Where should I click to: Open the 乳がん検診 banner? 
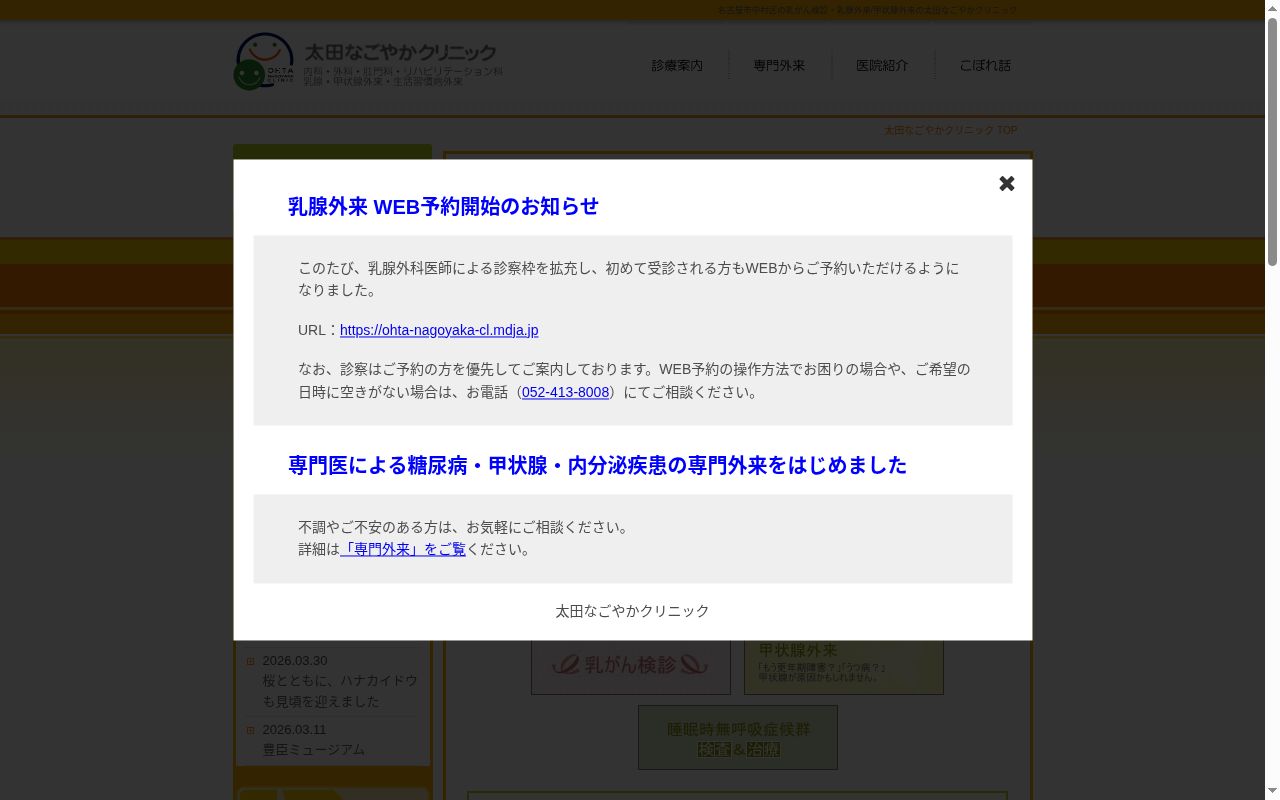pos(631,665)
